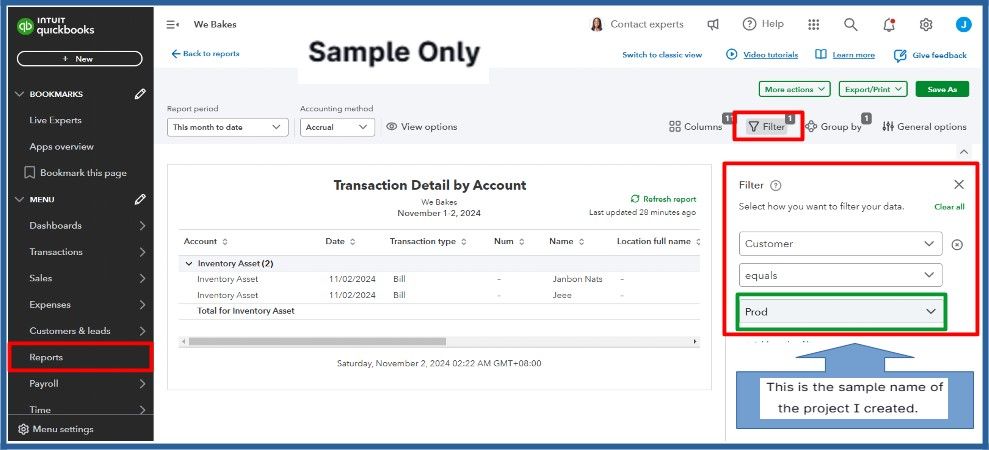Screen dimensions: 989x450
Task: Open the Help question mark icon
Action: point(749,25)
